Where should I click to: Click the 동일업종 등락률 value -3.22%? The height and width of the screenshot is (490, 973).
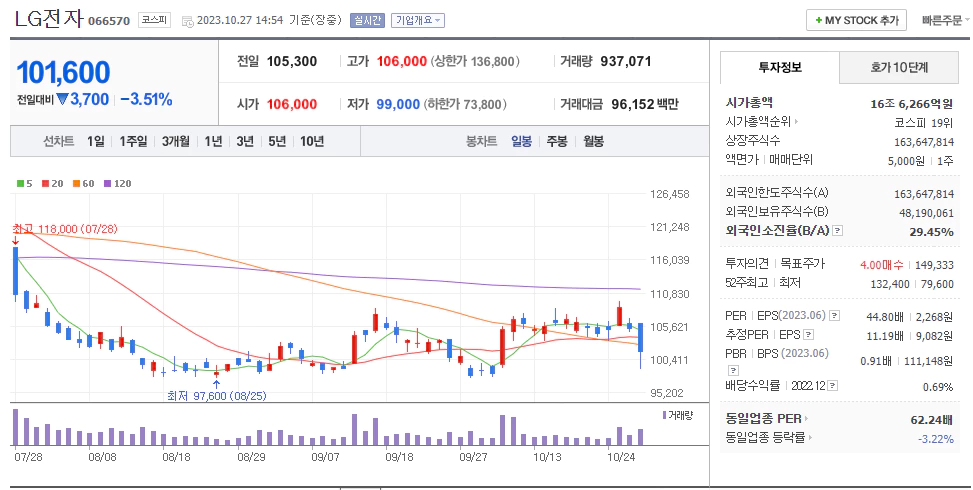click(936, 439)
